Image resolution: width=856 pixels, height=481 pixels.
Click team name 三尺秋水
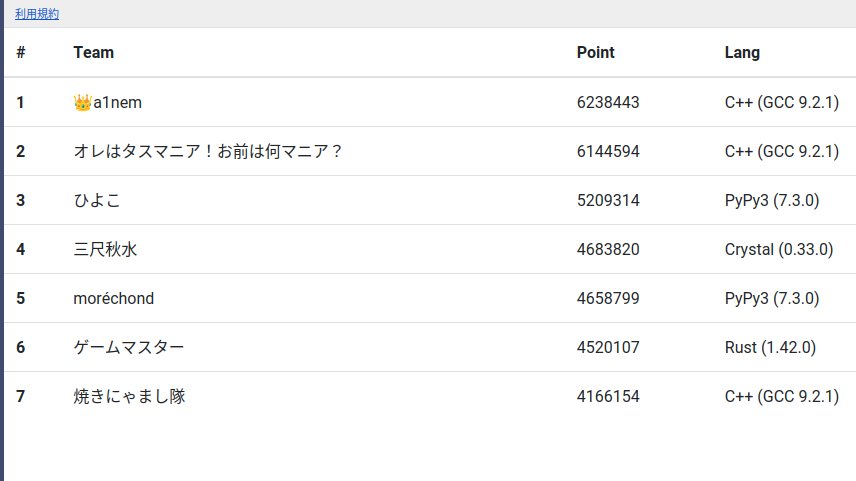pos(105,250)
